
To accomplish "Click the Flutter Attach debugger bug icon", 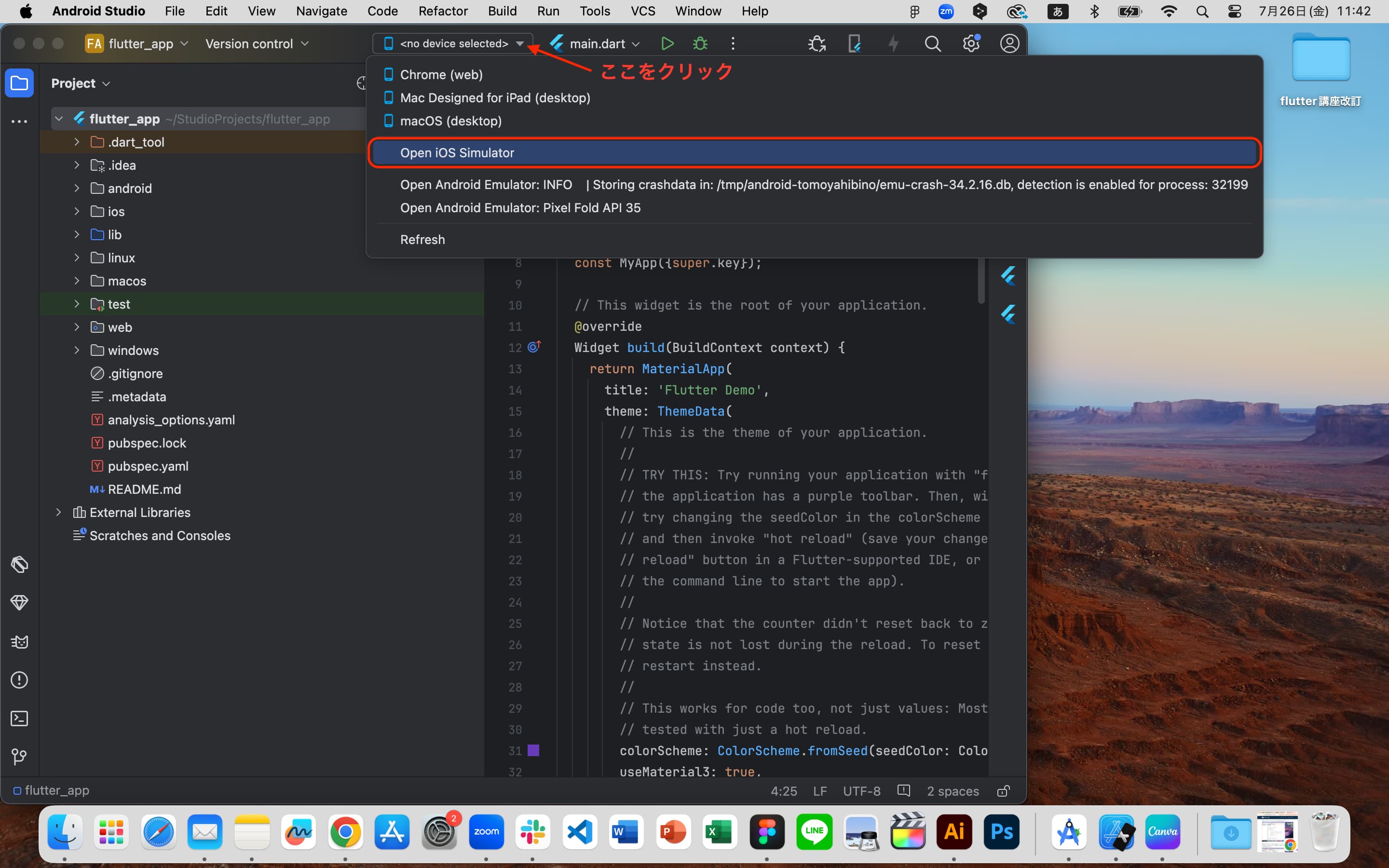I will [817, 43].
